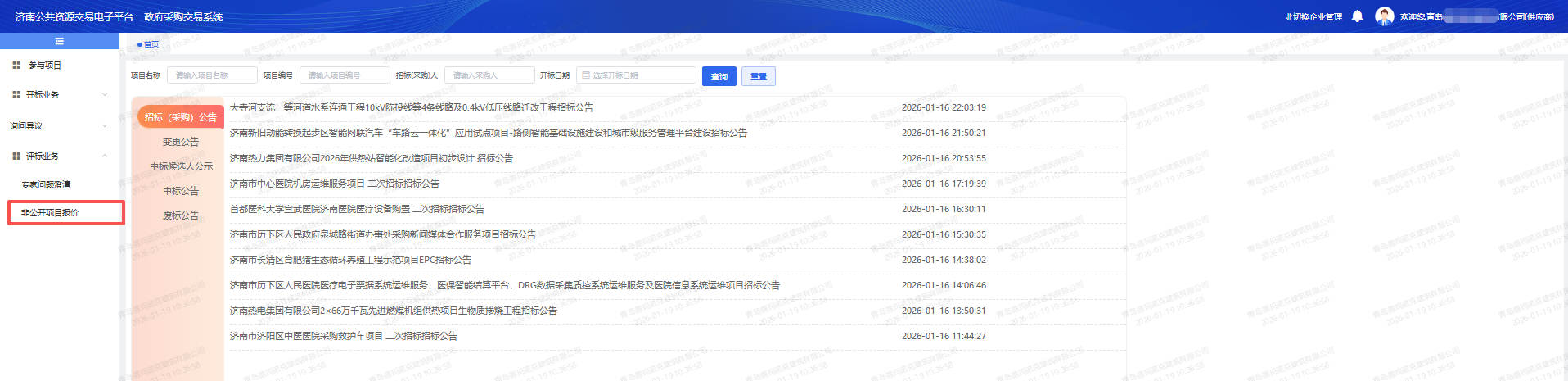1568x381 pixels.
Task: Open the user avatar profile icon
Action: (x=1384, y=16)
